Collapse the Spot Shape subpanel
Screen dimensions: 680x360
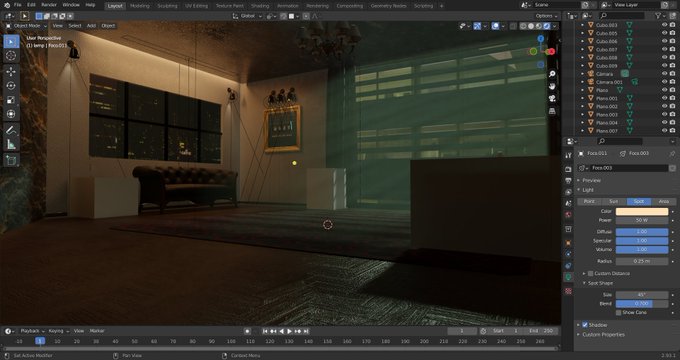[600, 283]
